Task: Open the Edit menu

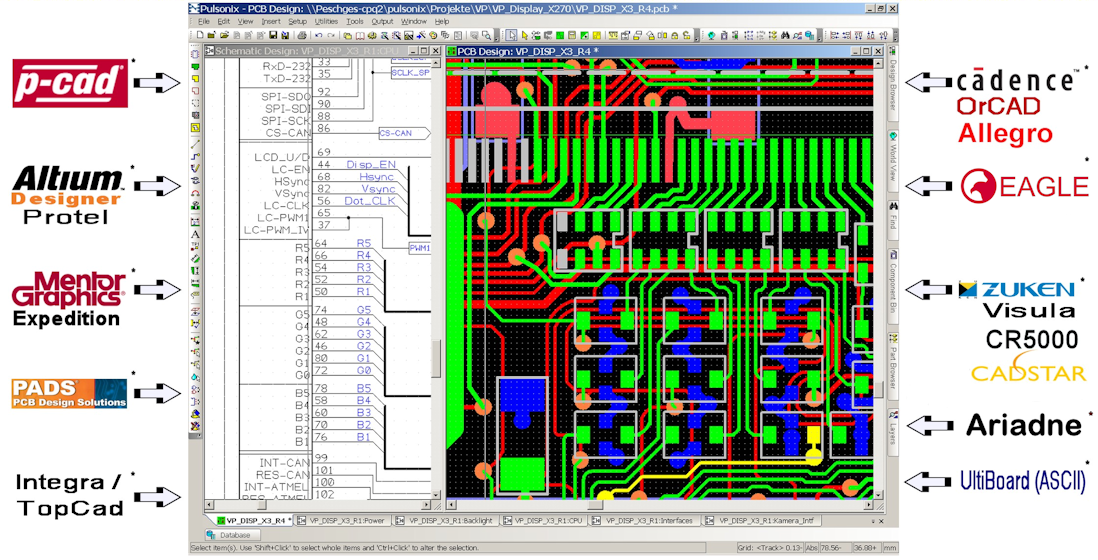Action: [223, 22]
